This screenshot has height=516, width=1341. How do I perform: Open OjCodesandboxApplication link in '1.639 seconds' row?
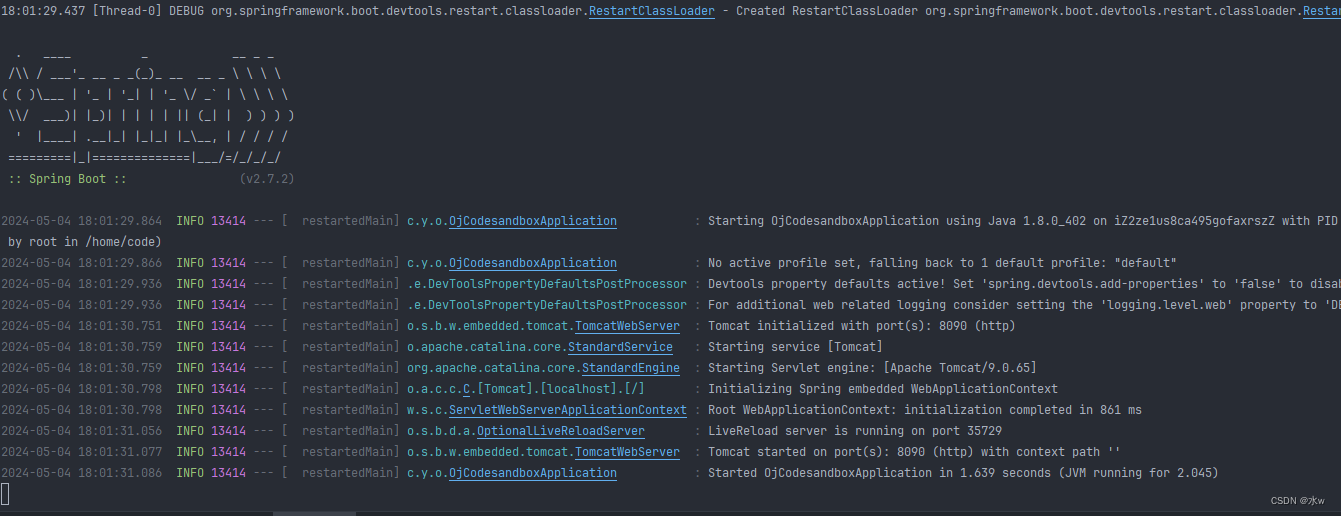coord(532,473)
